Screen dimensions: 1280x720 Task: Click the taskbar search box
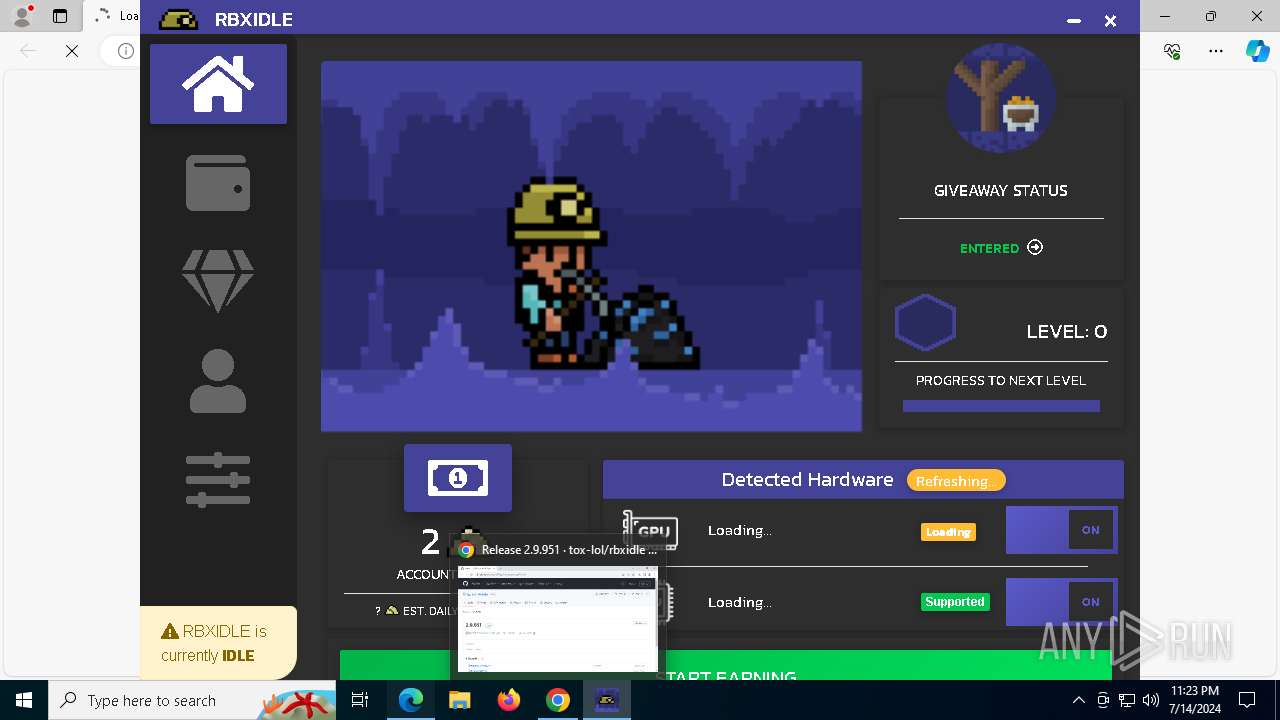(x=192, y=700)
